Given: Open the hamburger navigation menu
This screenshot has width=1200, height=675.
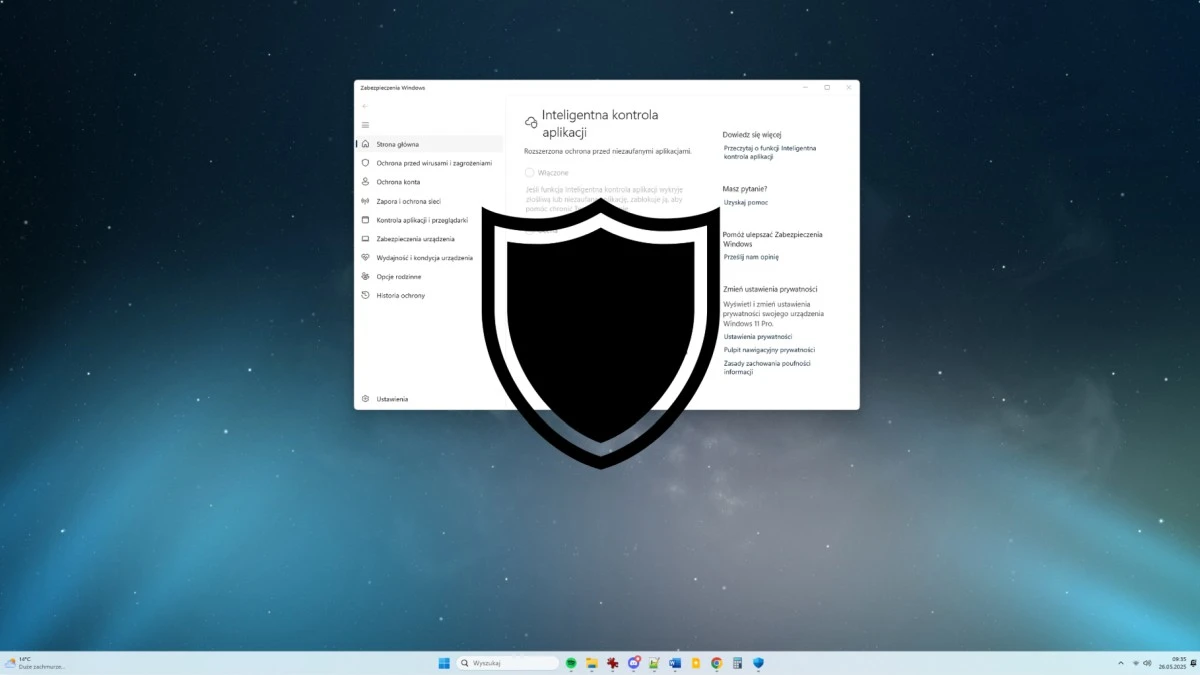Looking at the screenshot, I should (366, 124).
